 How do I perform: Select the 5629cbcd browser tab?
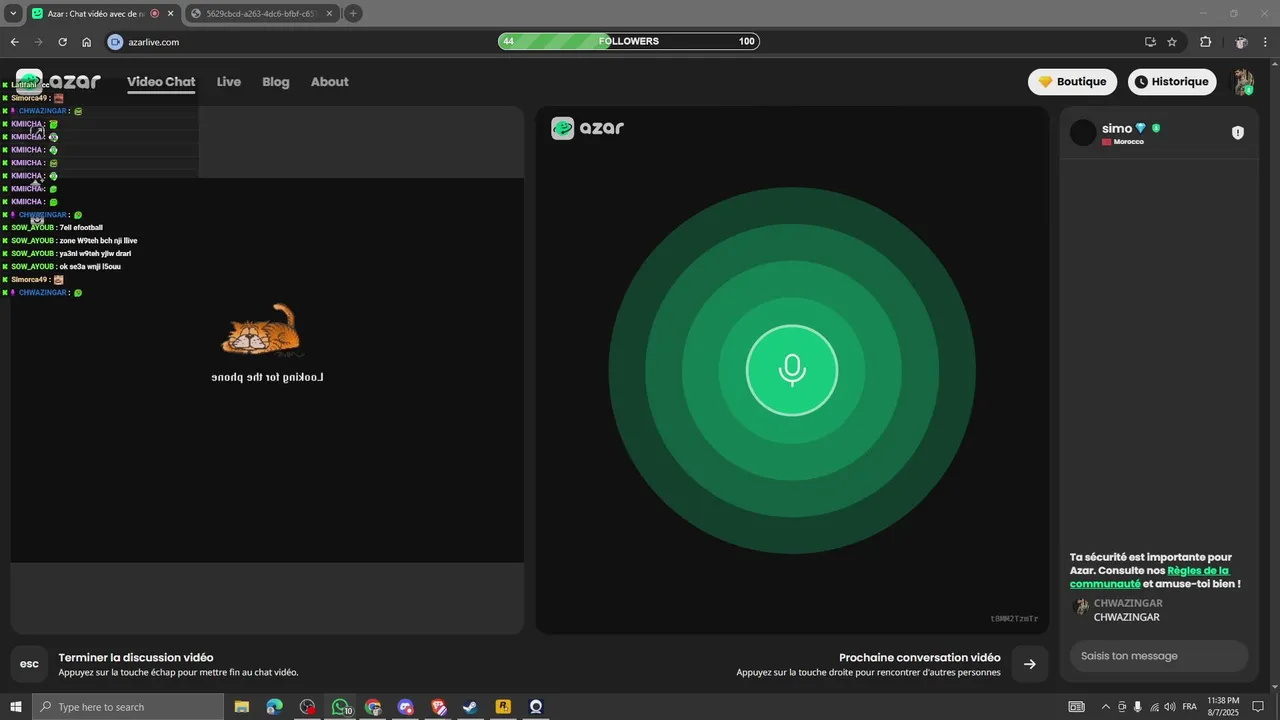click(260, 14)
